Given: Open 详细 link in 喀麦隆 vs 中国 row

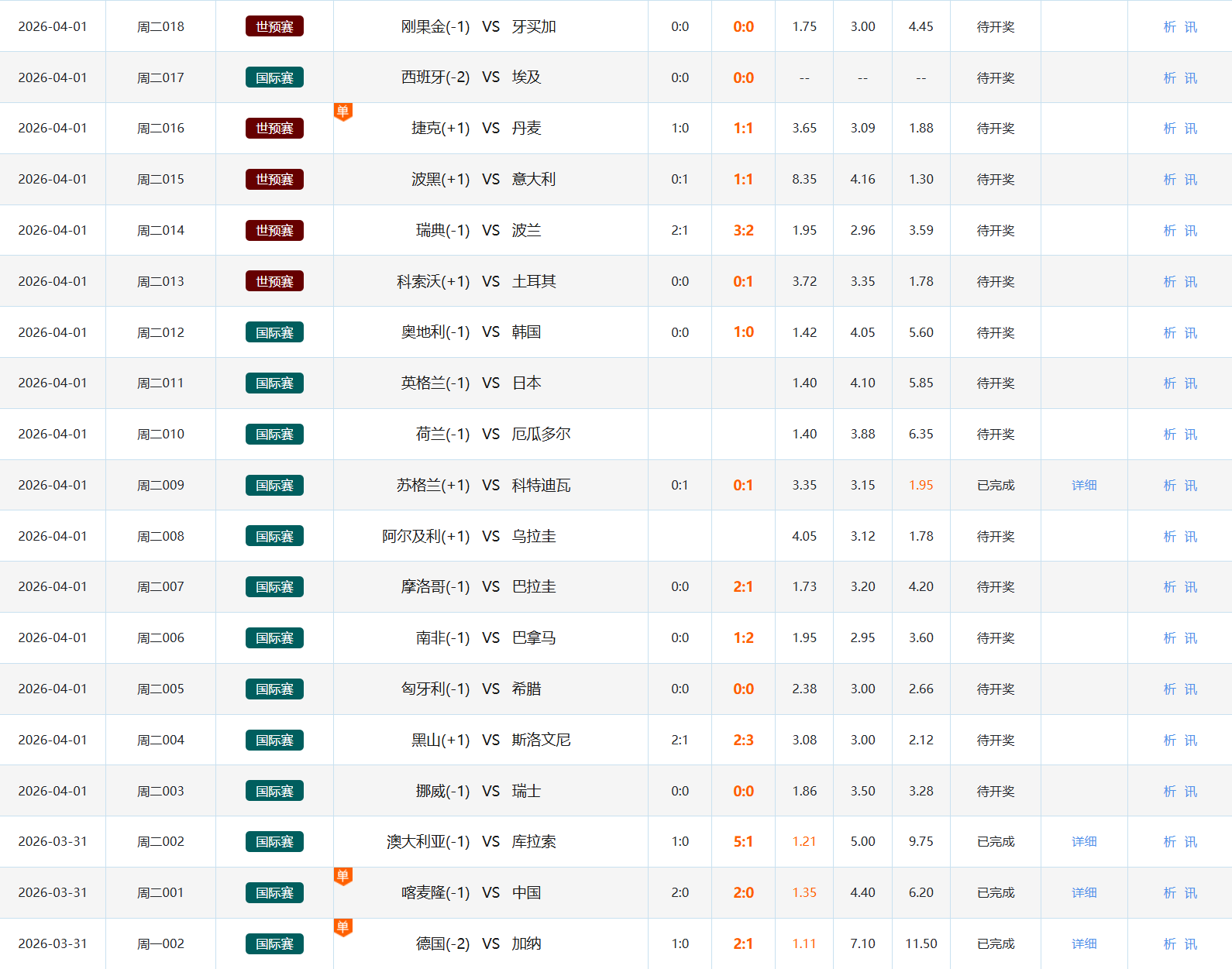Looking at the screenshot, I should click(x=1083, y=893).
